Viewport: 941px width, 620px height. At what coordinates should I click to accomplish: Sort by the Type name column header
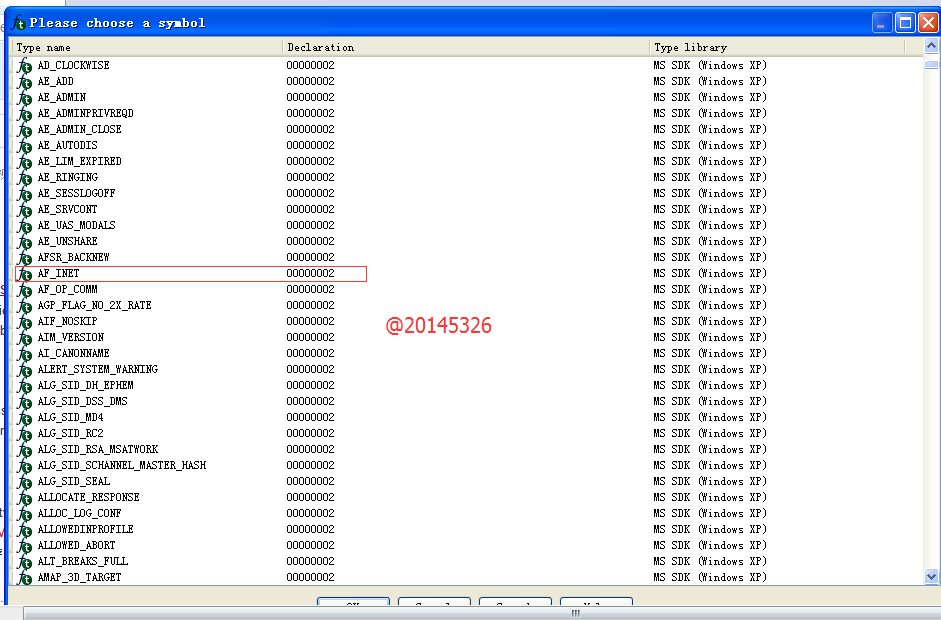pyautogui.click(x=147, y=47)
